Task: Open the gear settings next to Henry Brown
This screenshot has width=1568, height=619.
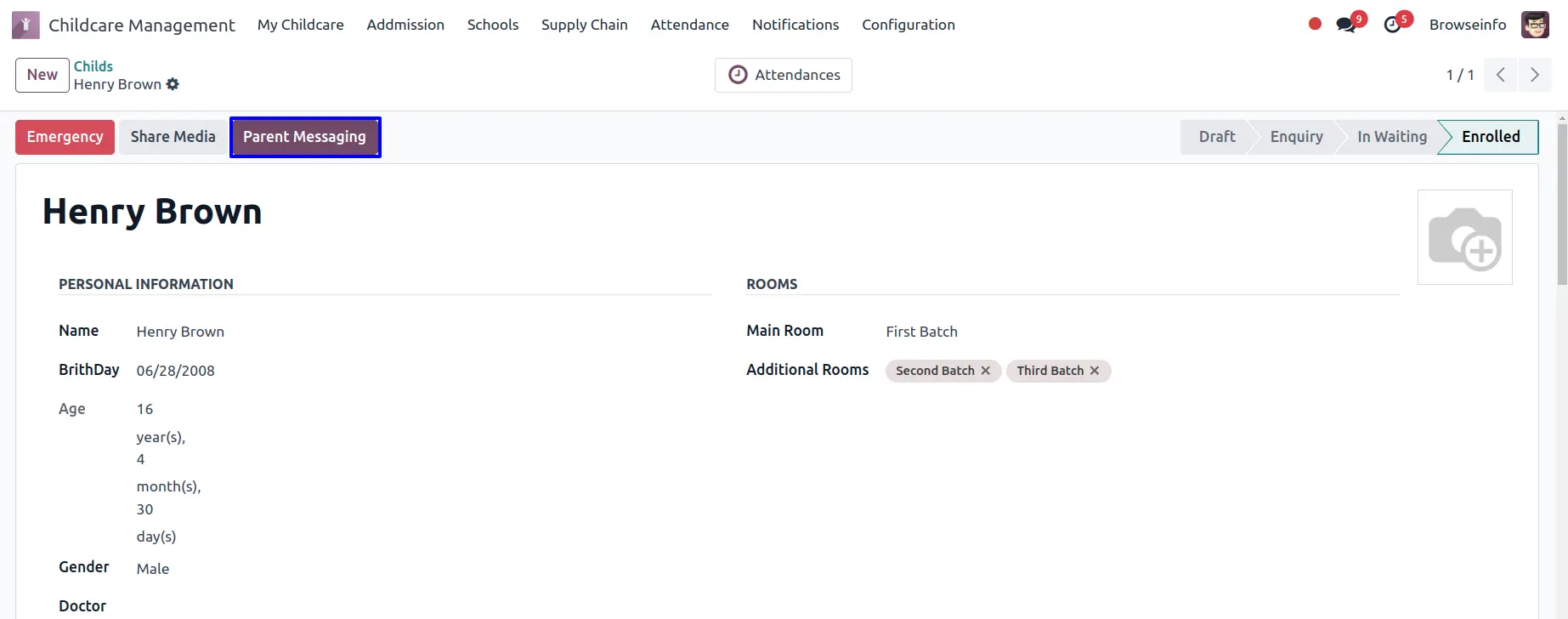Action: tap(173, 84)
